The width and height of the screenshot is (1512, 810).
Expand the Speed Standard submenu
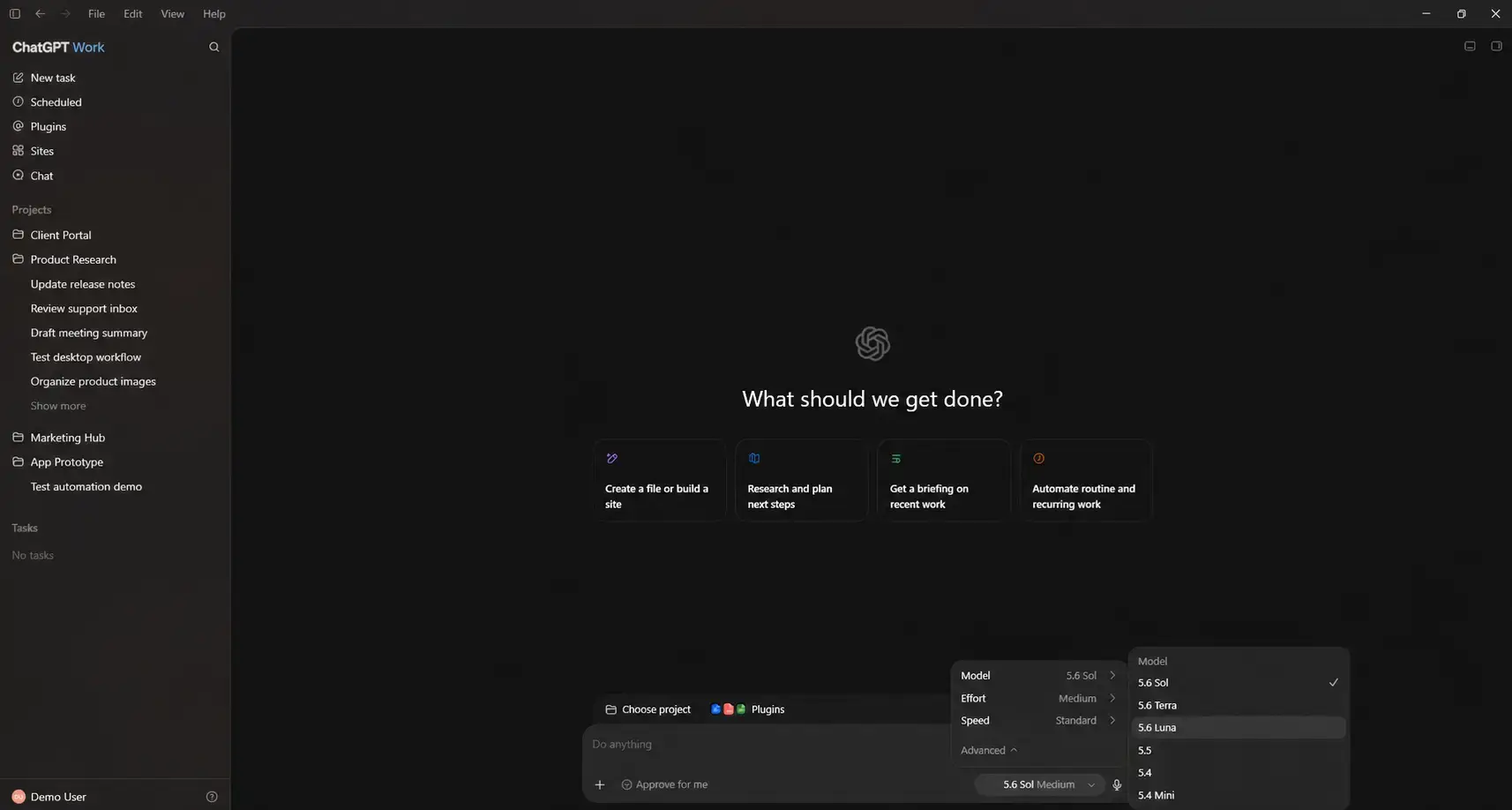pyautogui.click(x=1038, y=721)
